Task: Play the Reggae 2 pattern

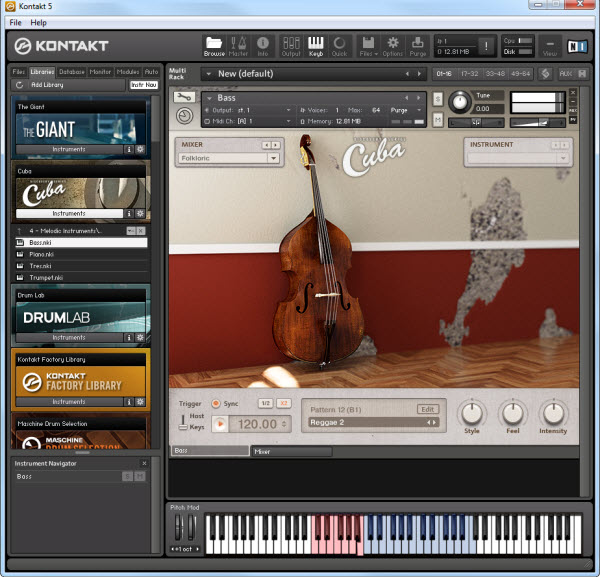Action: point(220,424)
